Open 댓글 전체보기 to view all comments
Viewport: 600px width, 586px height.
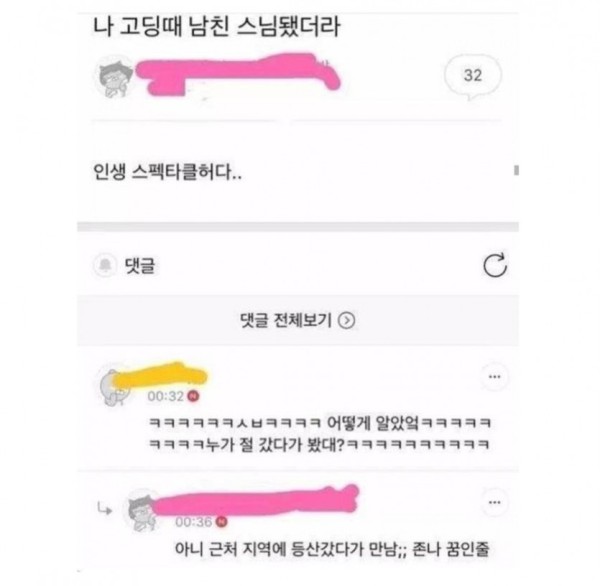tap(298, 320)
